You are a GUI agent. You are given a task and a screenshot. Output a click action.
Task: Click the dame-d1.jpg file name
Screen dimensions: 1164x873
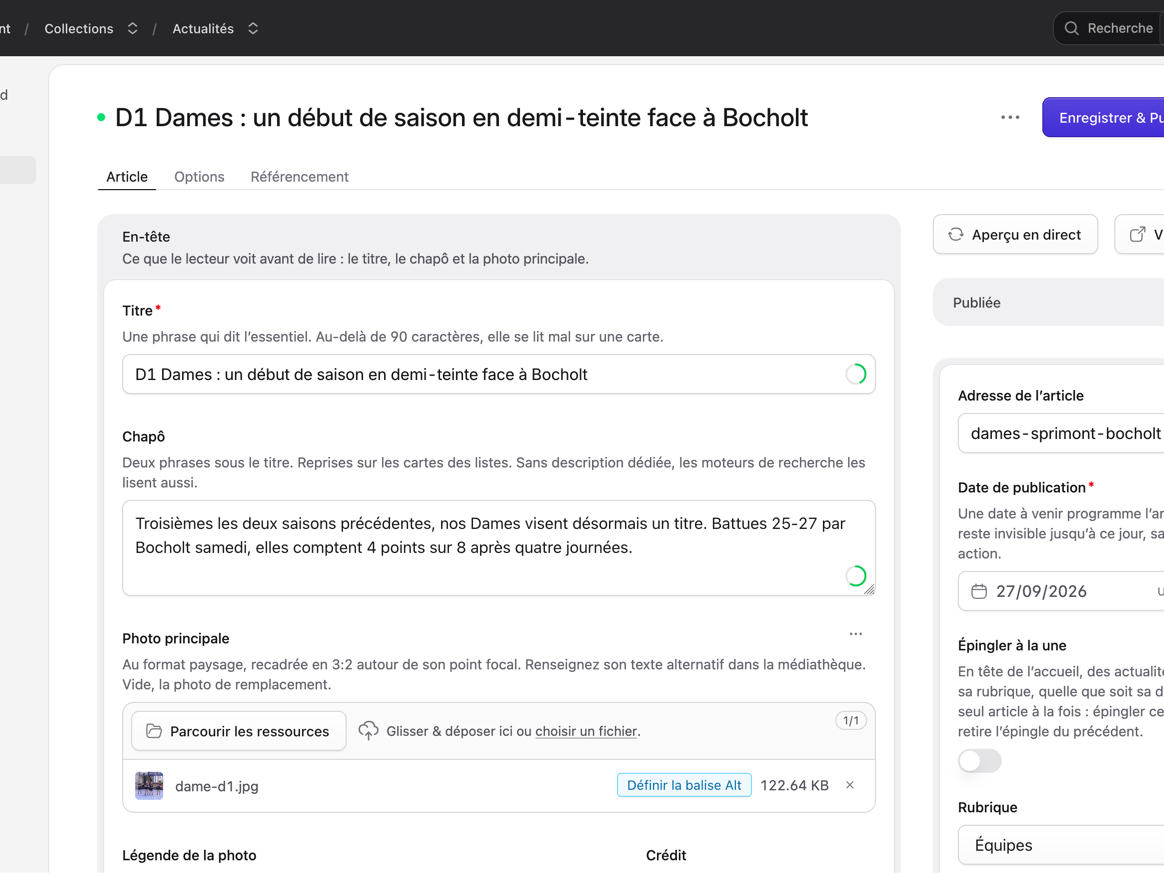[x=217, y=786]
